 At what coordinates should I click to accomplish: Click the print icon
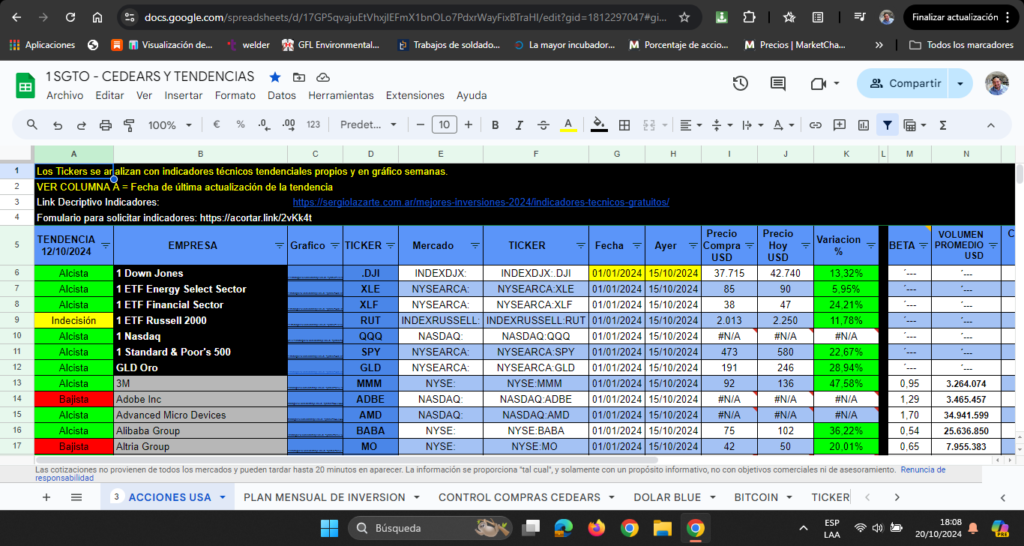[x=106, y=125]
